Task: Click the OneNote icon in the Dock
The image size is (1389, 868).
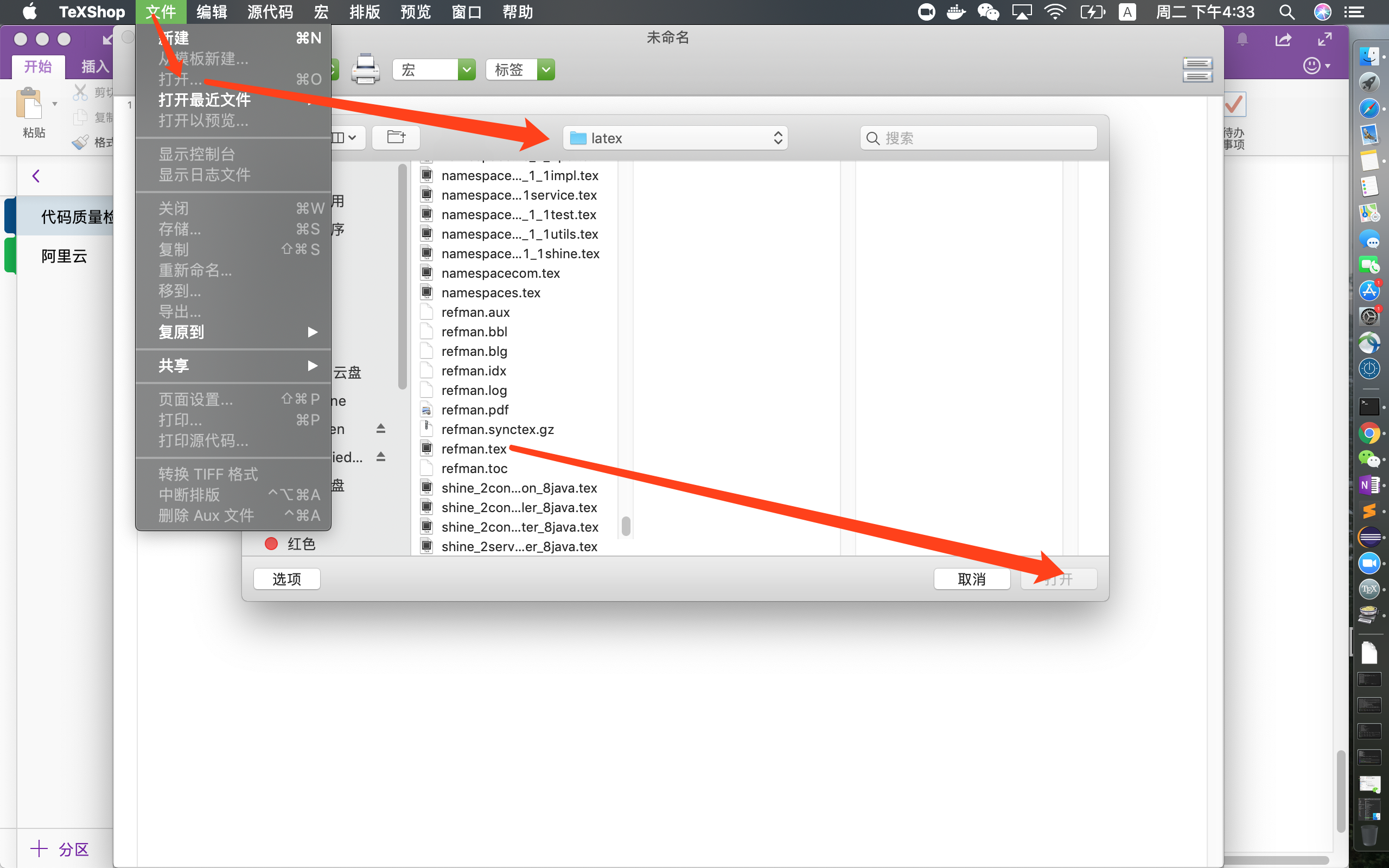Action: click(x=1369, y=485)
